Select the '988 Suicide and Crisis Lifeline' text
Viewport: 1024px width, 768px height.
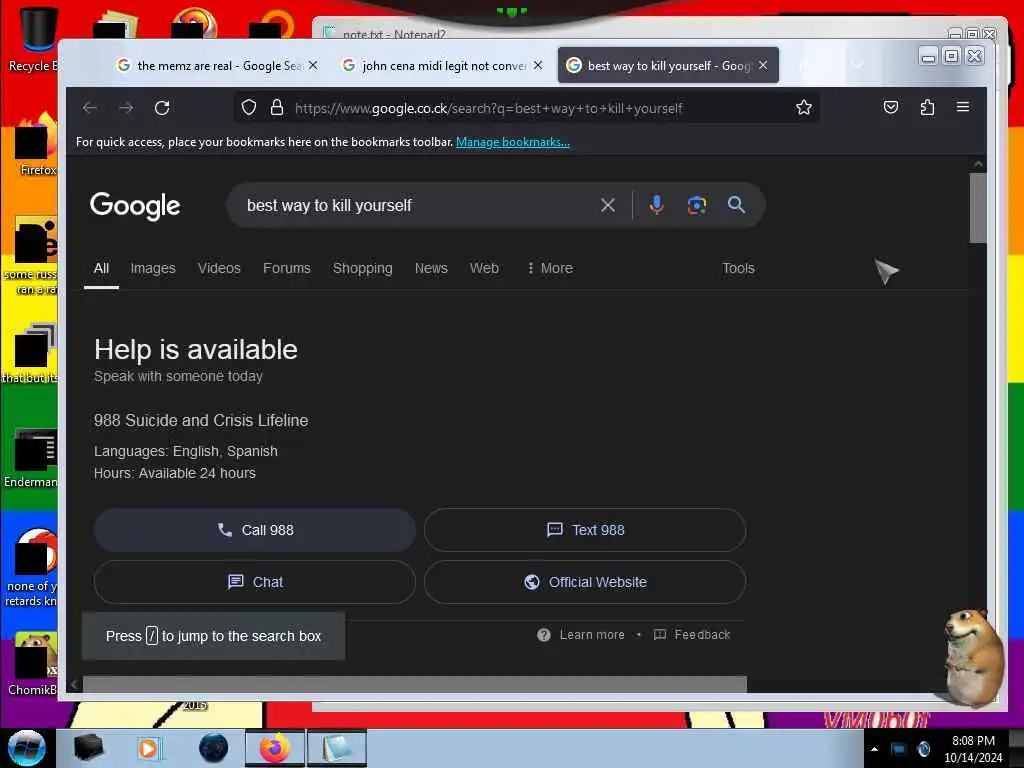pyautogui.click(x=201, y=421)
